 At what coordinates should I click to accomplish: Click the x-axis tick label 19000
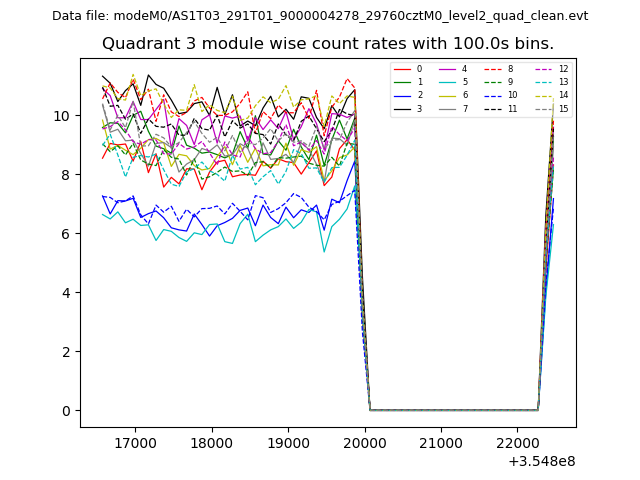point(288,442)
